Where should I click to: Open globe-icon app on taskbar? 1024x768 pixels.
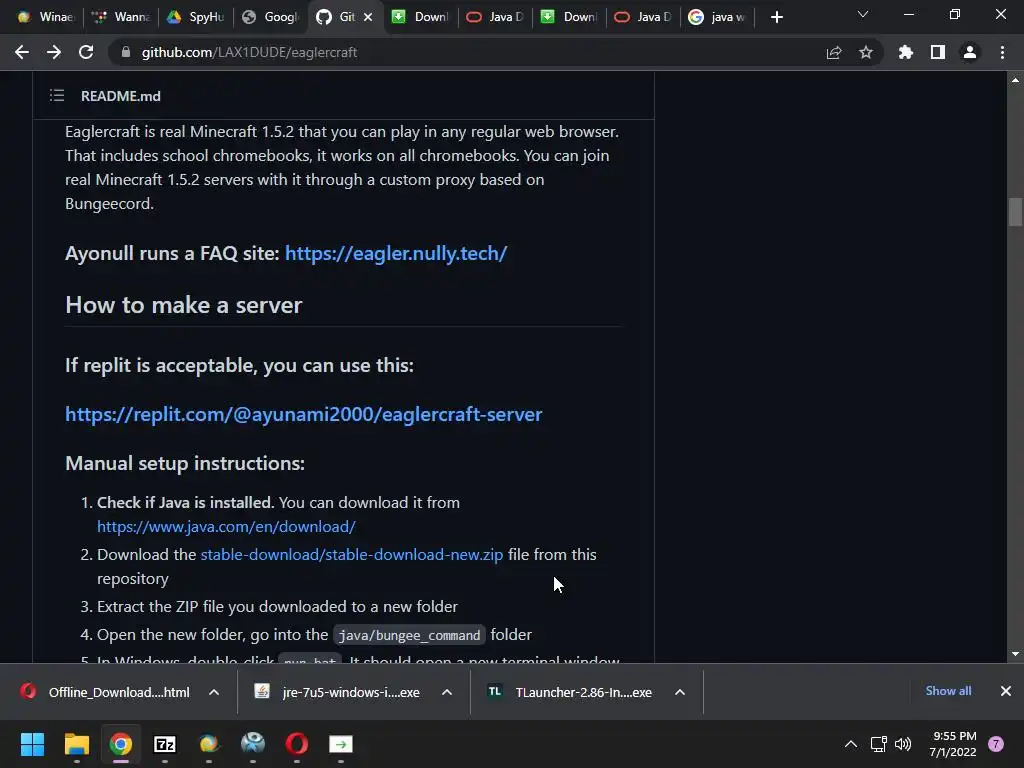(208, 744)
